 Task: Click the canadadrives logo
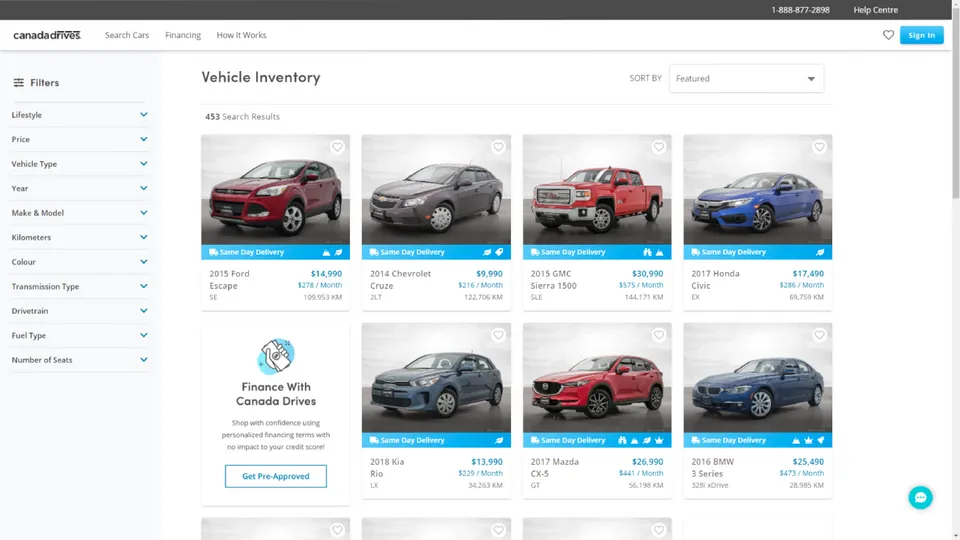coord(47,35)
